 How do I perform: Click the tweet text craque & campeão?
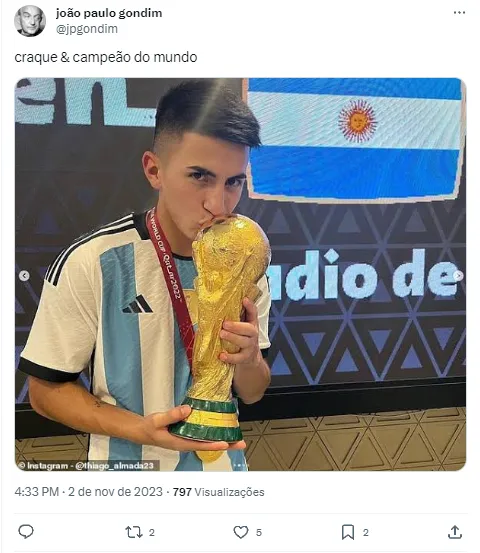click(x=73, y=57)
